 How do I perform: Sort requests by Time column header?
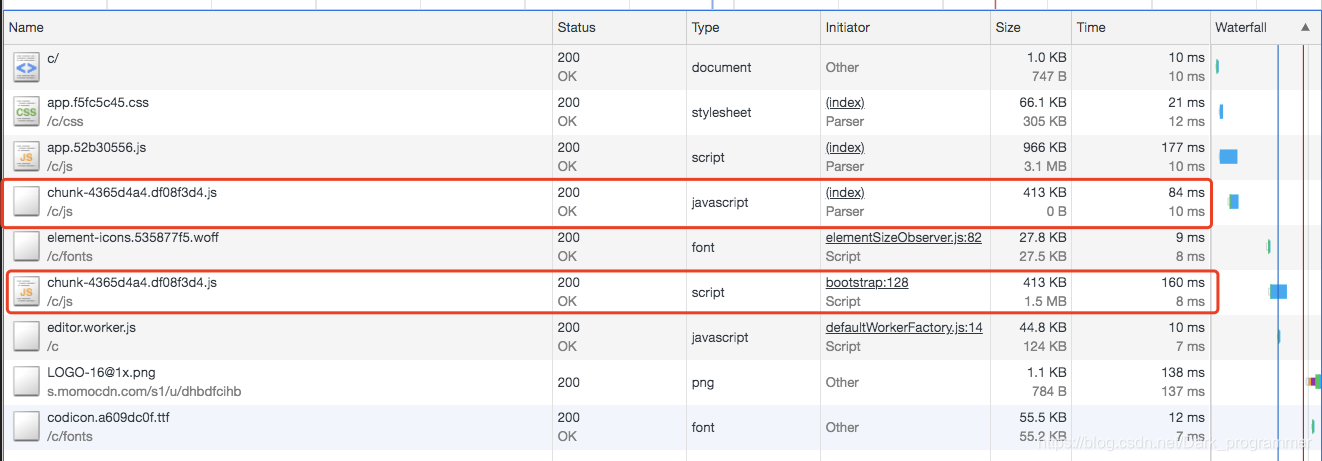[x=1141, y=28]
